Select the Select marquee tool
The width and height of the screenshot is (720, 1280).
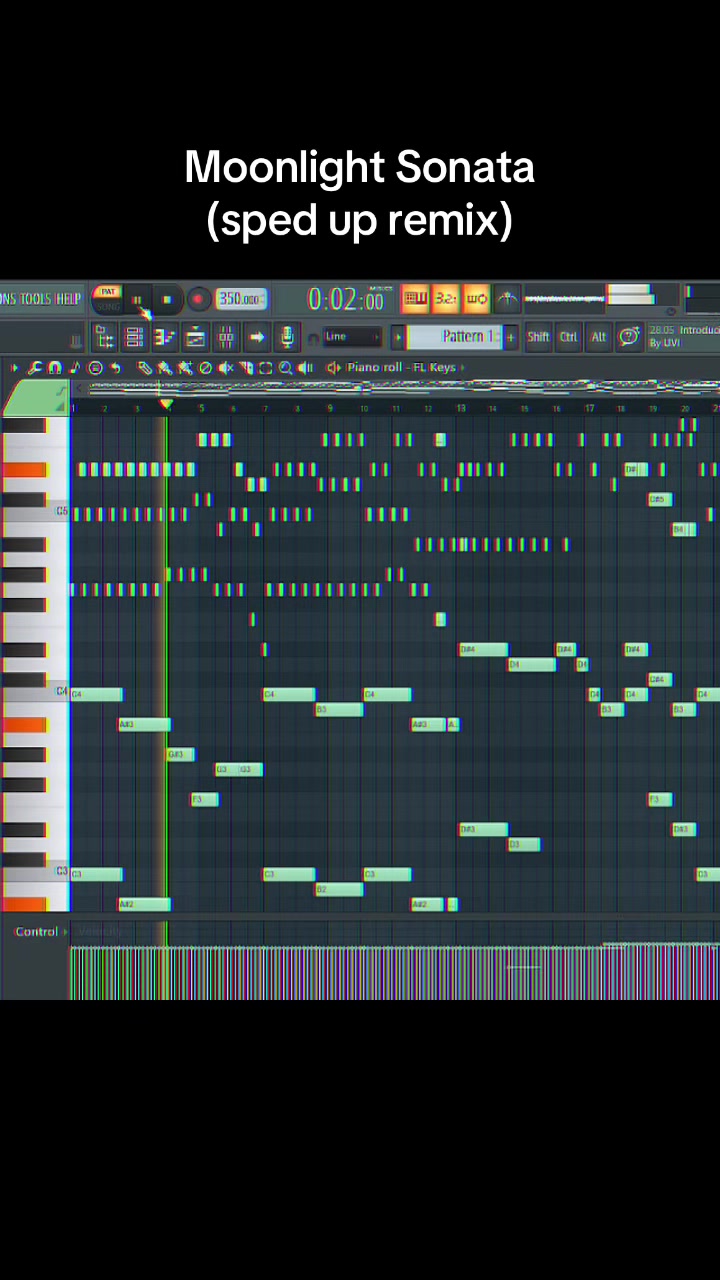266,368
